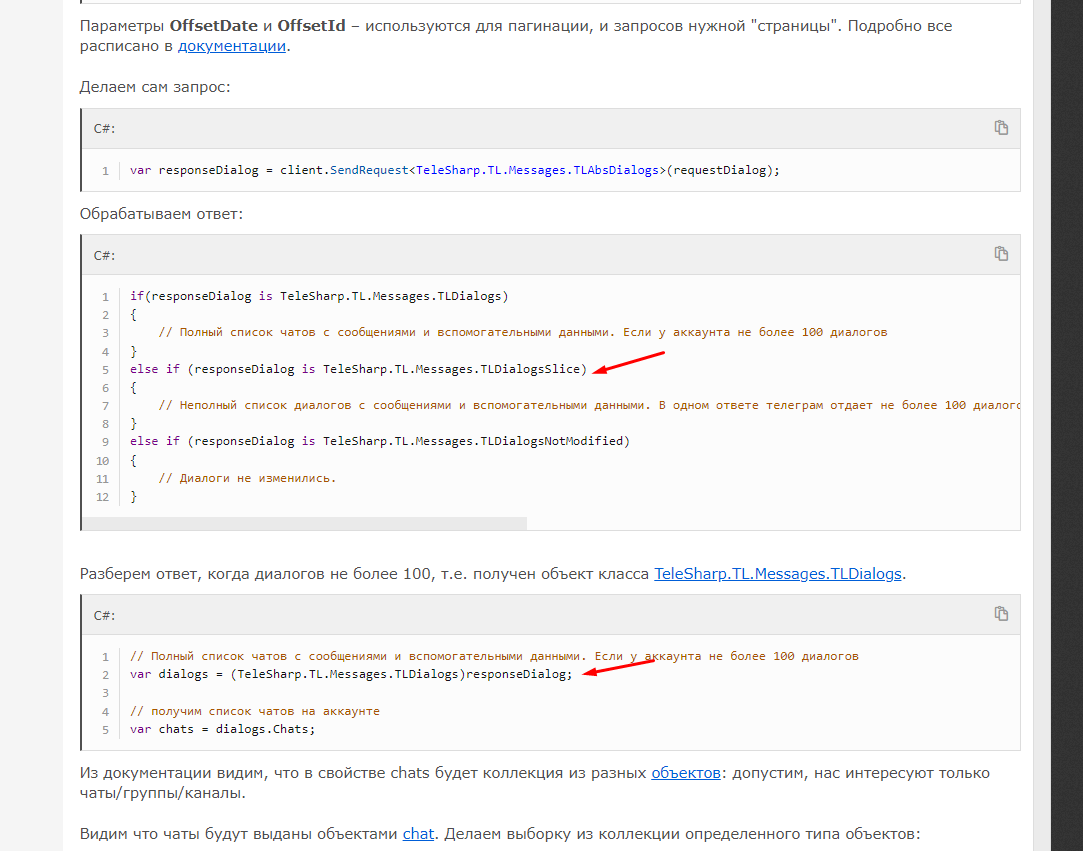Click the TLDialogsNotModified else-if line
This screenshot has width=1083, height=851.
[x=380, y=441]
